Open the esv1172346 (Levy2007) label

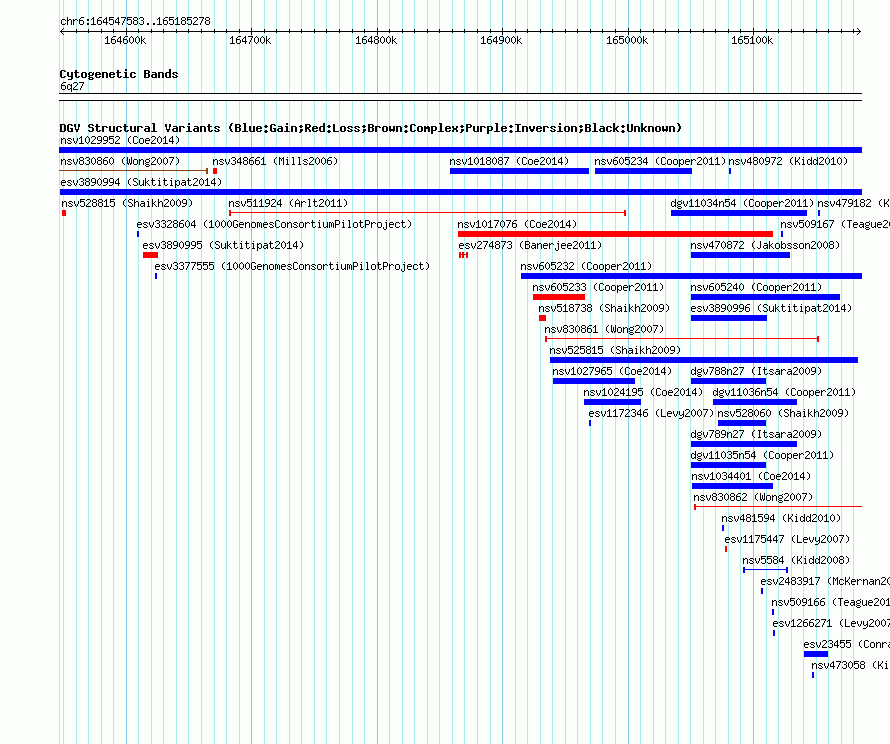pyautogui.click(x=651, y=413)
